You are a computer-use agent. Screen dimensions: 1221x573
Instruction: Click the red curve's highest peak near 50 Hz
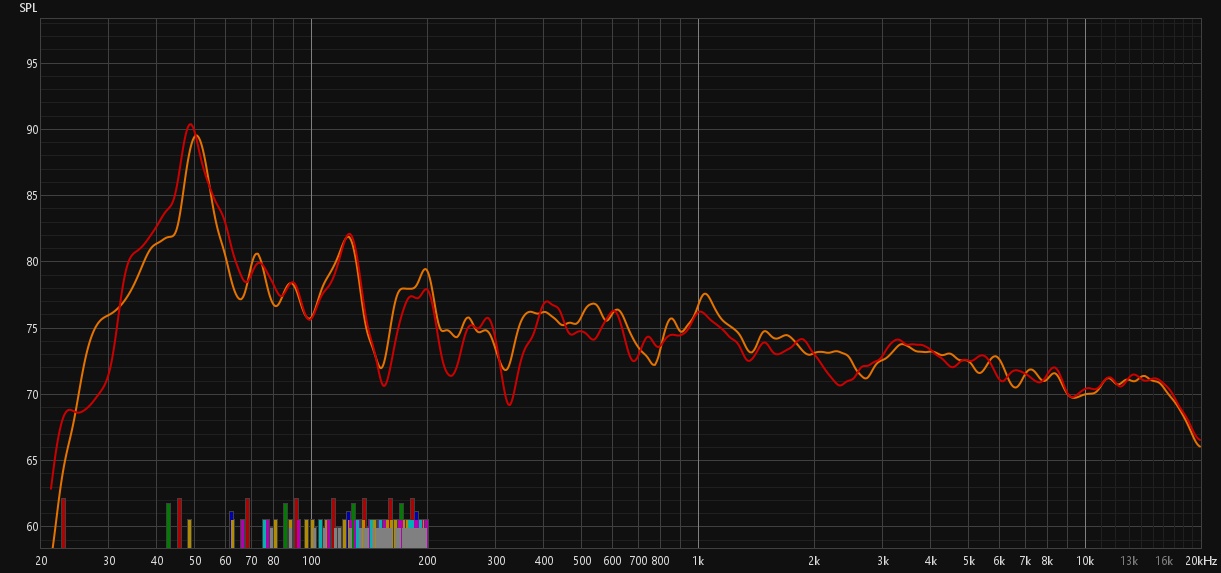190,125
